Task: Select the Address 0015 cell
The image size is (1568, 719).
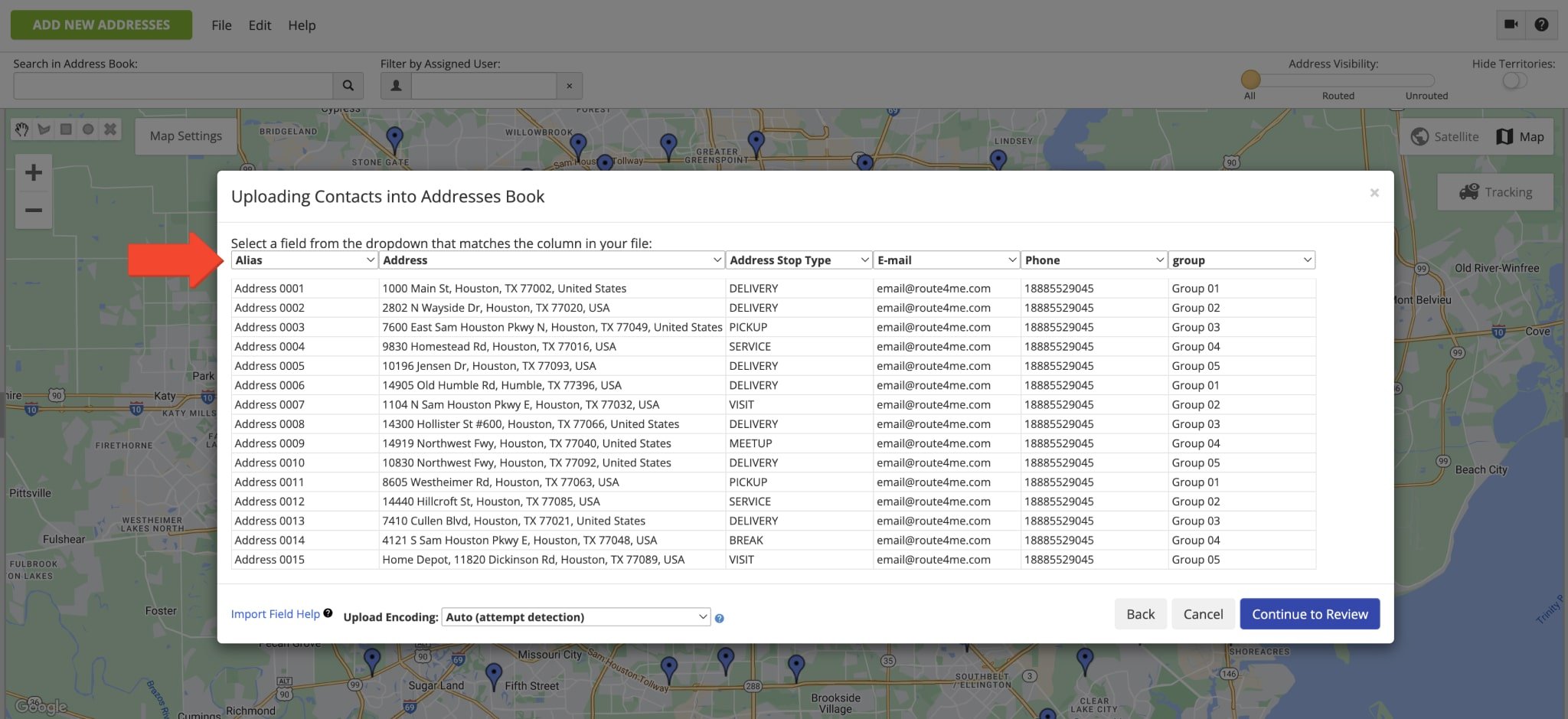Action: [x=305, y=560]
